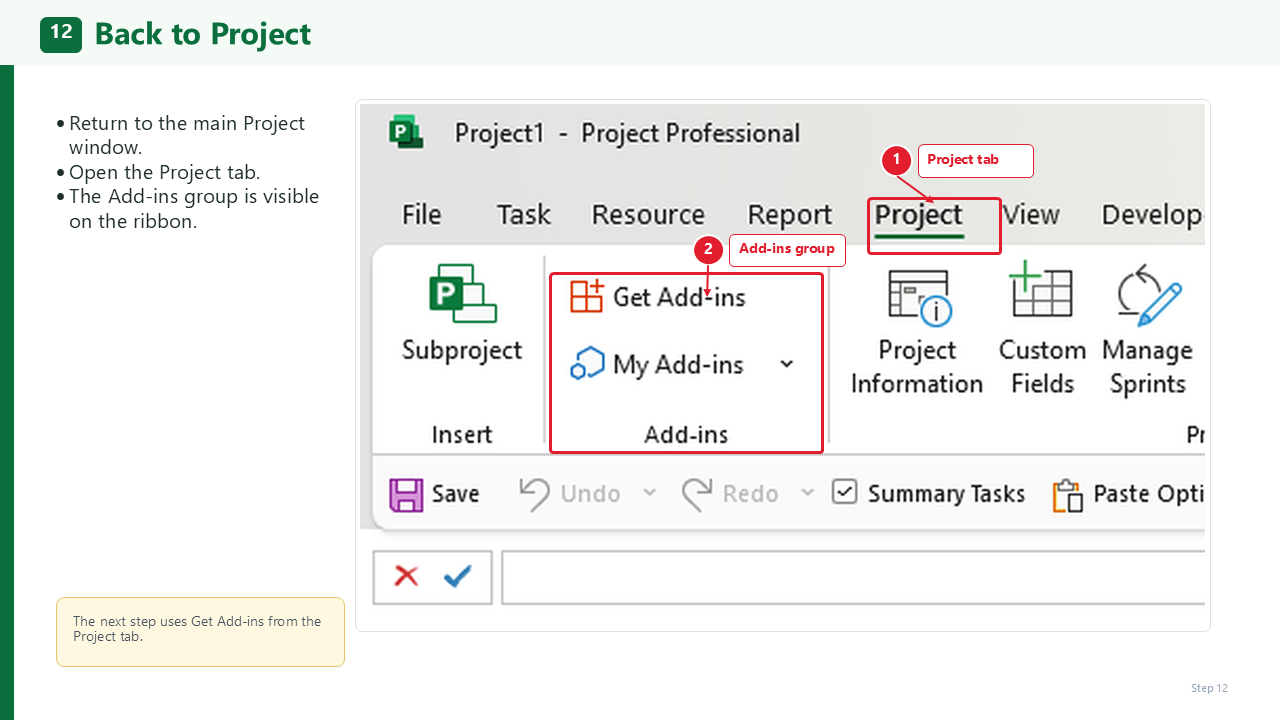Click the My Add-ins hexagon icon
Image resolution: width=1280 pixels, height=720 pixels.
(587, 364)
